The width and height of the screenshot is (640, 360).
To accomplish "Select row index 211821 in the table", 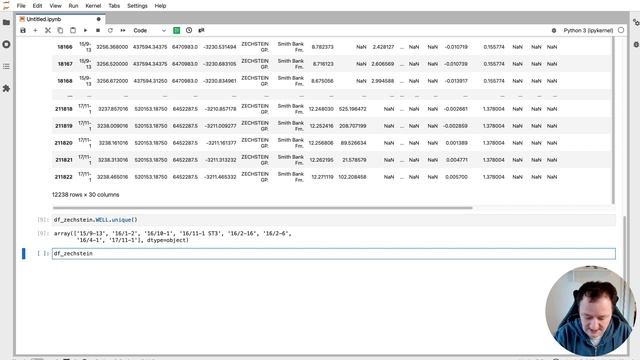I will tap(64, 160).
